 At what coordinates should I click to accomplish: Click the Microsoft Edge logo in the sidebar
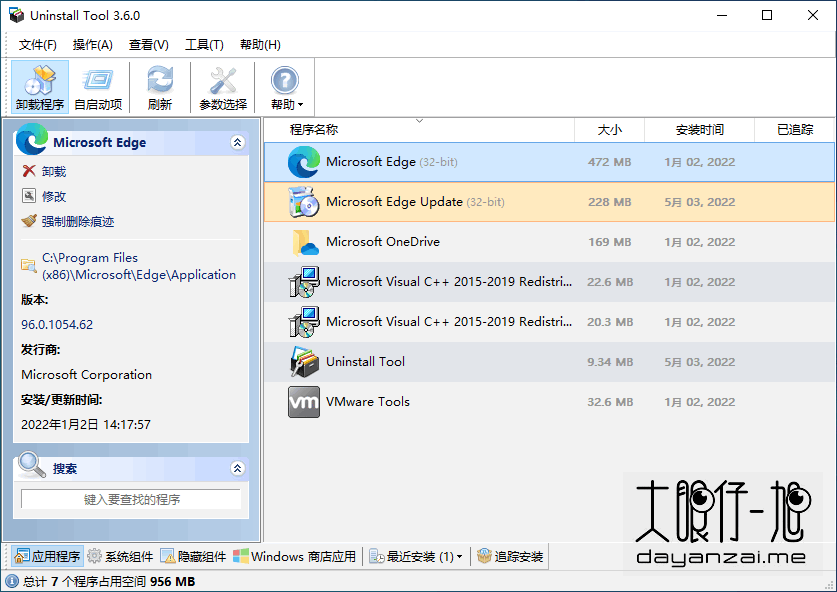pyautogui.click(x=31, y=139)
